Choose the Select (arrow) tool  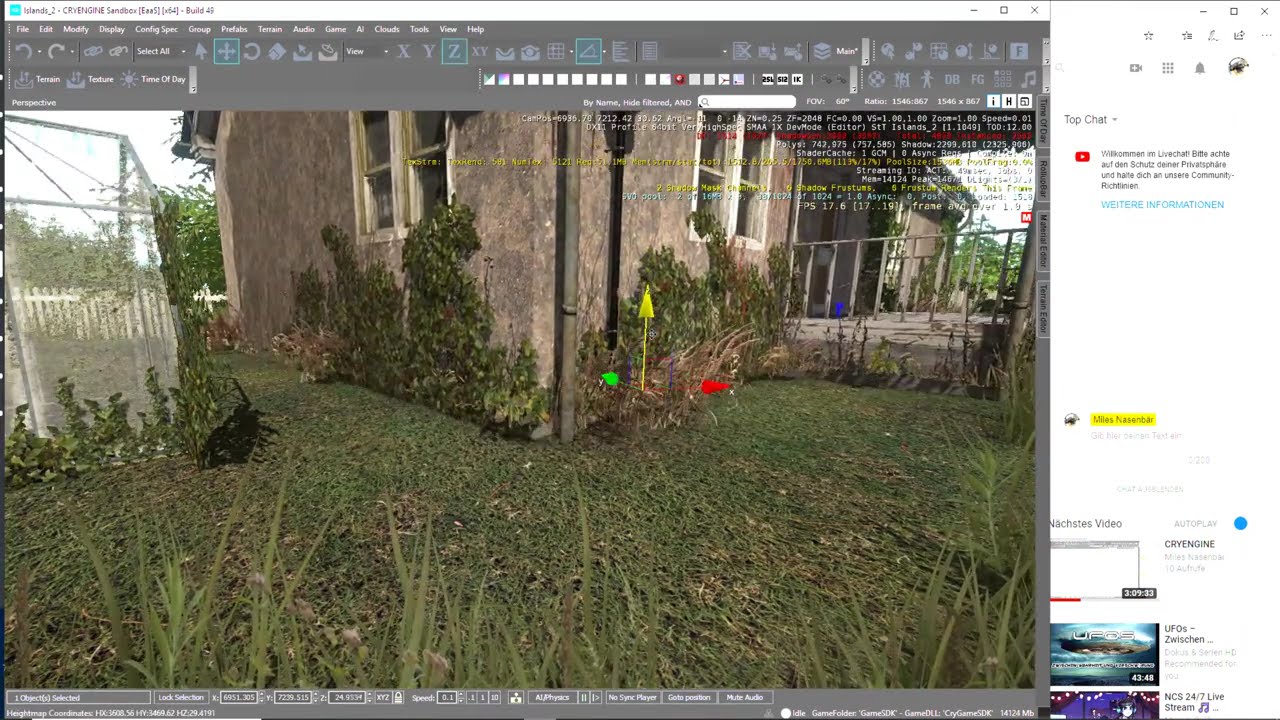[x=201, y=51]
